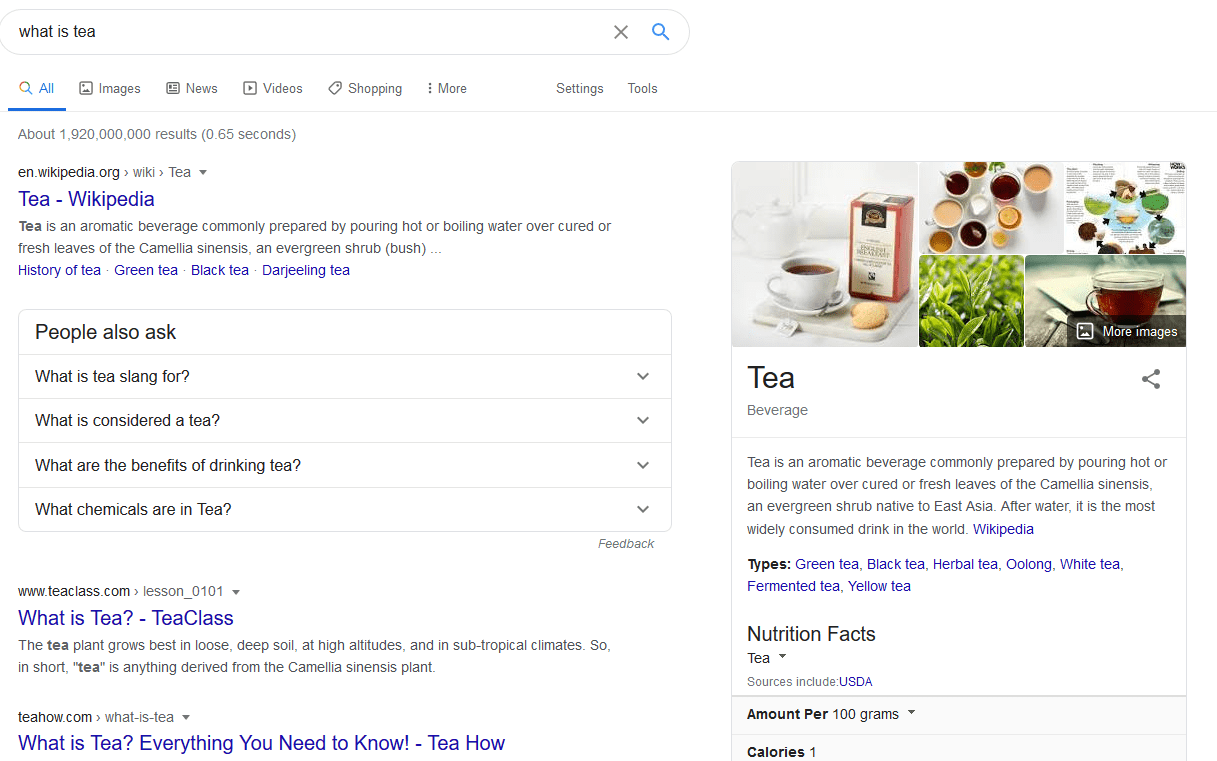Switch to the News tab

[192, 88]
